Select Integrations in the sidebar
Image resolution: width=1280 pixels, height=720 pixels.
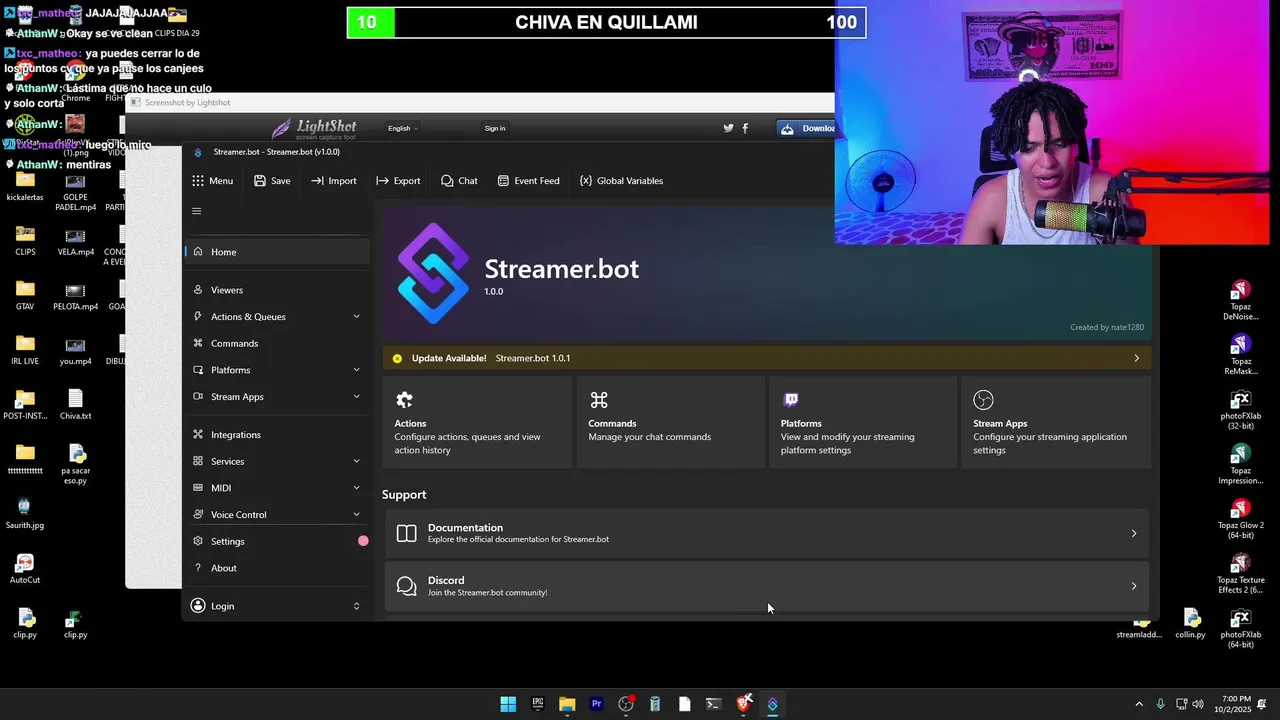[x=277, y=435]
